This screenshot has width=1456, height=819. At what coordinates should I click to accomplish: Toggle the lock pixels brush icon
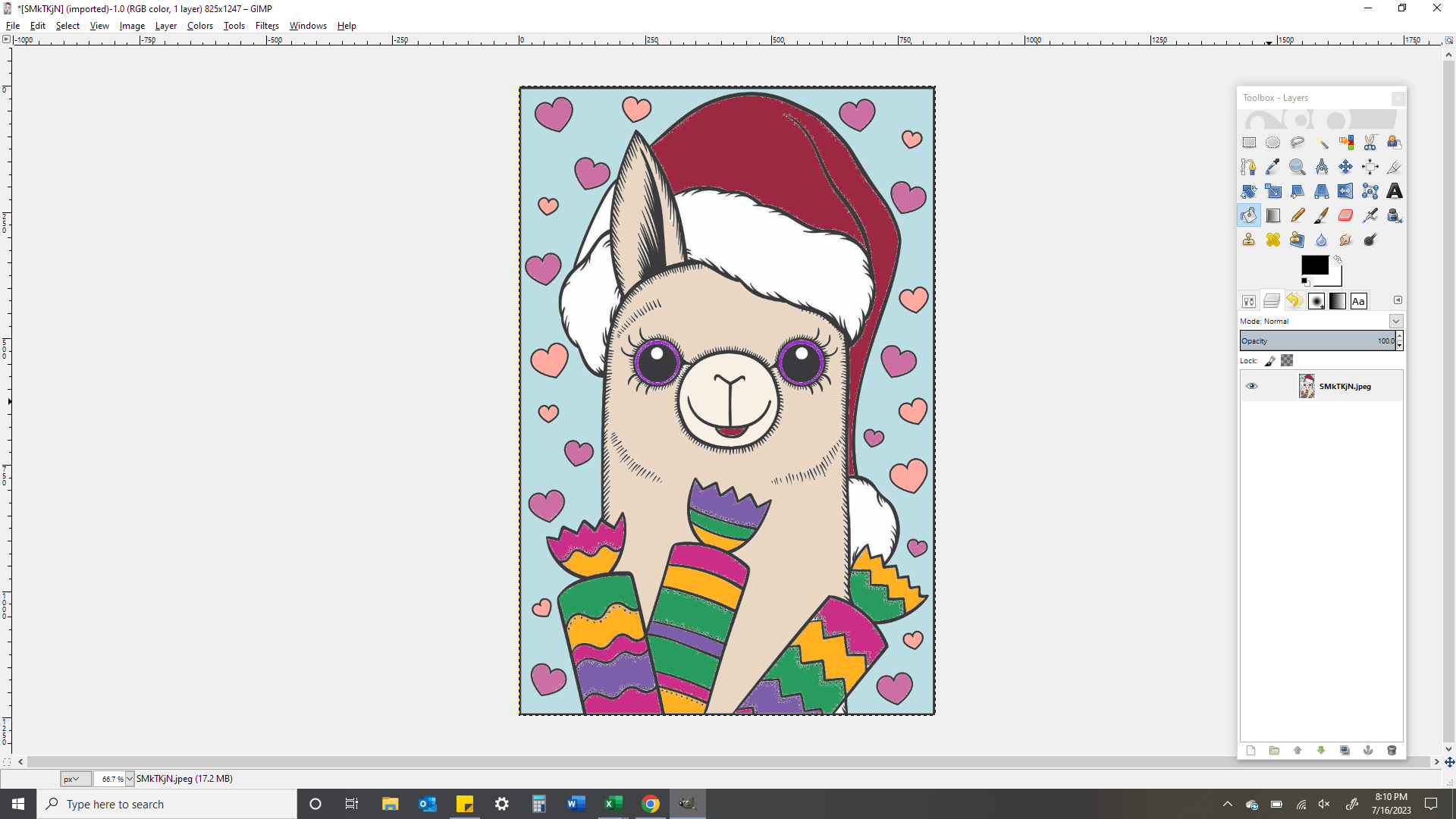[1270, 361]
